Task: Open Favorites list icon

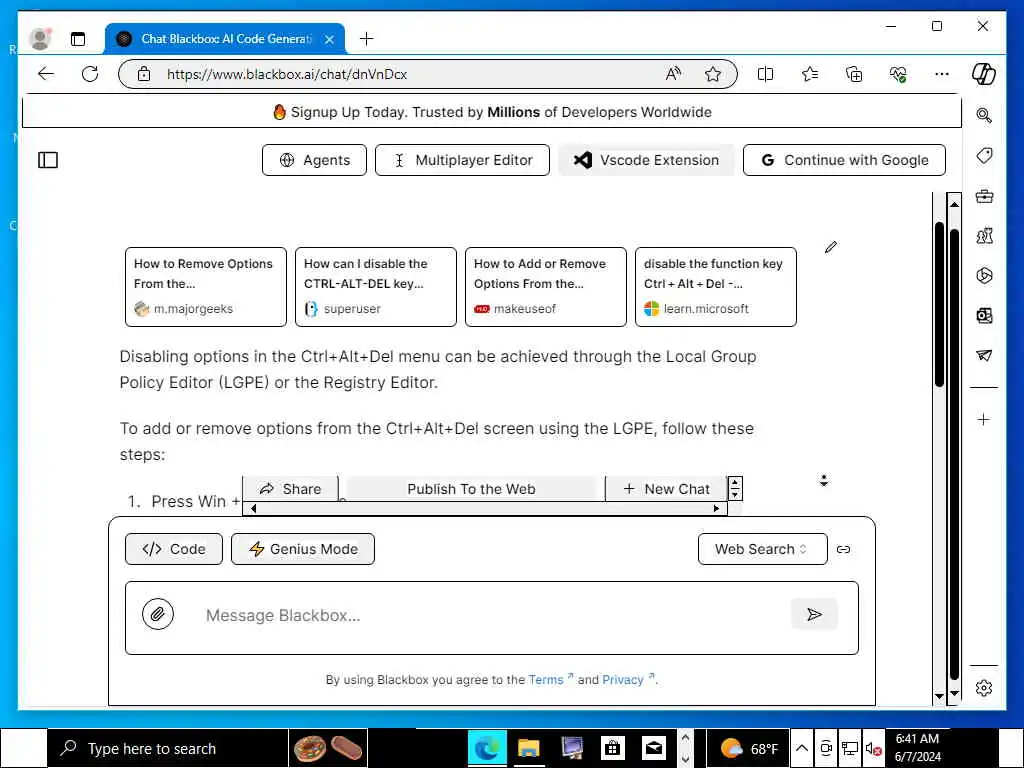Action: pos(810,74)
